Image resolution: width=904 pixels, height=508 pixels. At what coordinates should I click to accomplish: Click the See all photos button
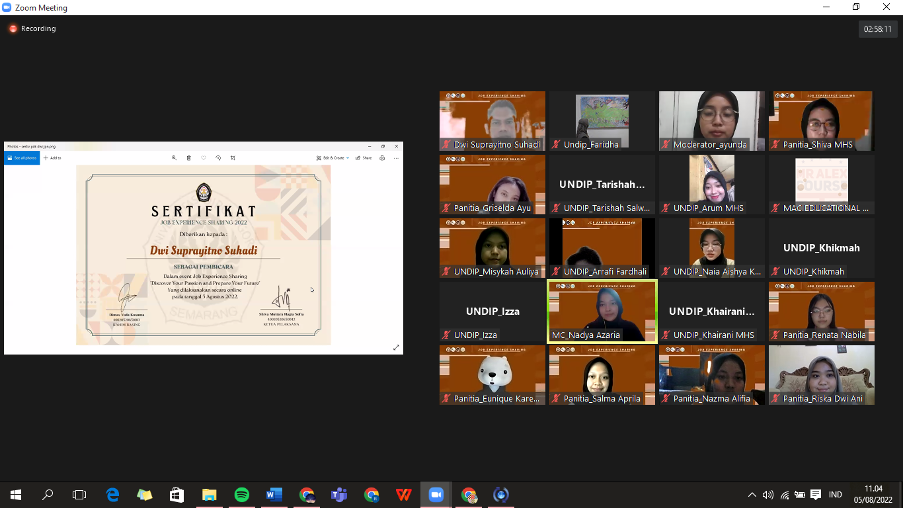point(22,158)
